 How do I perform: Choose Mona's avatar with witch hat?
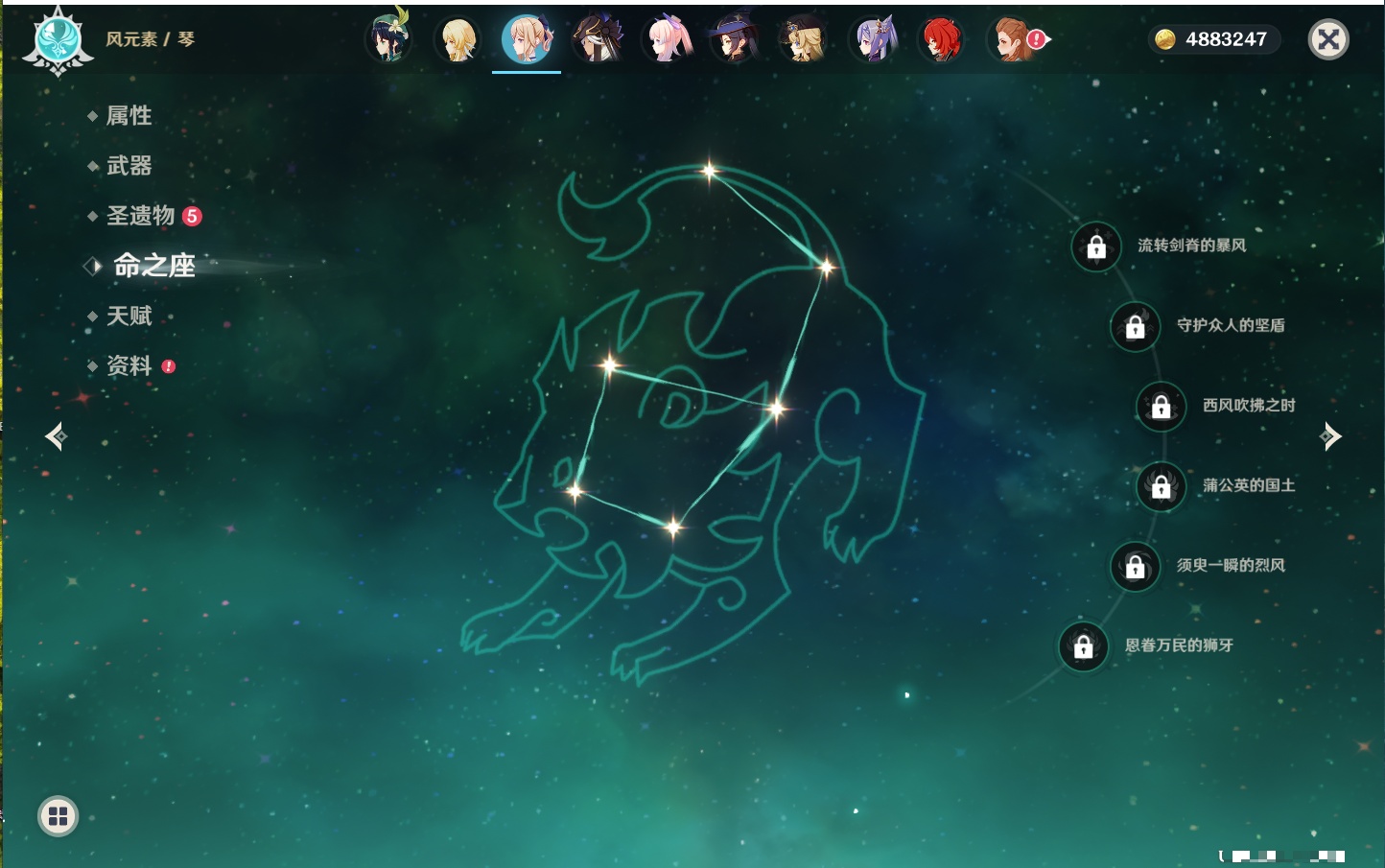[735, 39]
